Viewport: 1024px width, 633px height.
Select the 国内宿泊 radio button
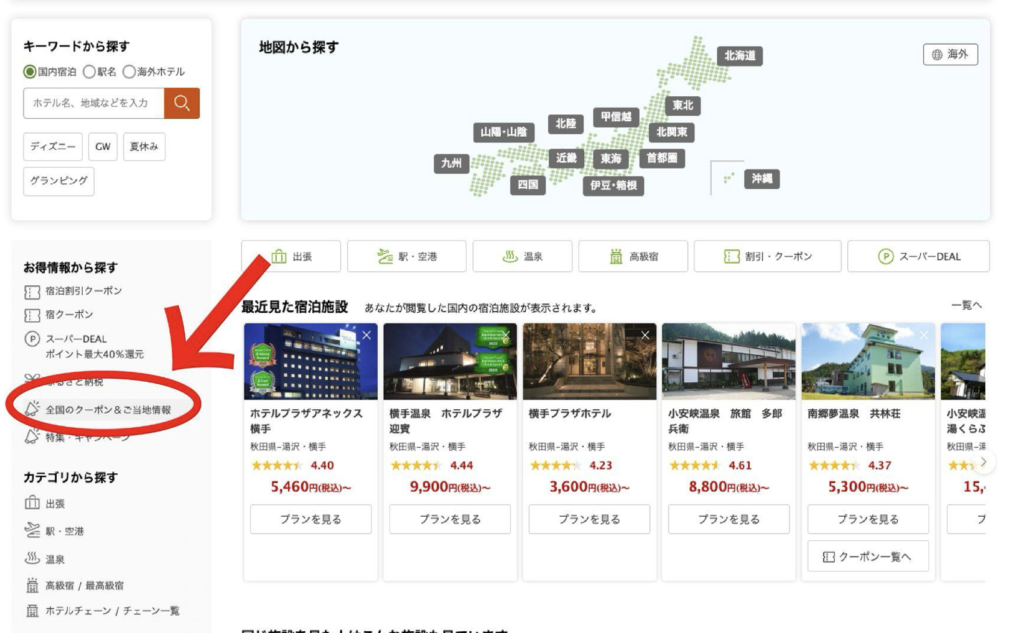point(29,72)
